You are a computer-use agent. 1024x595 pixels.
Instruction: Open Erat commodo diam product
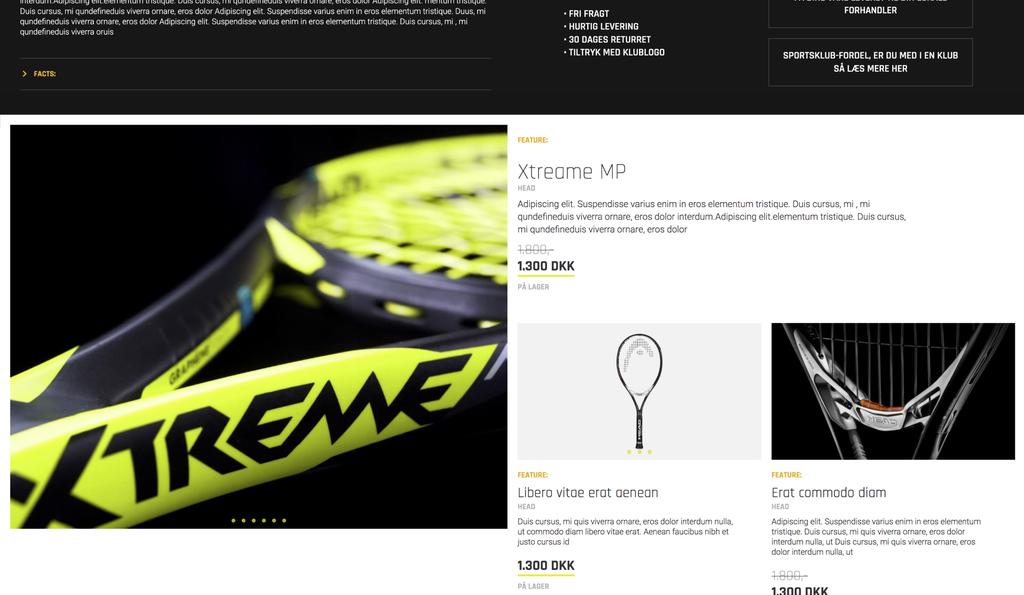point(829,492)
